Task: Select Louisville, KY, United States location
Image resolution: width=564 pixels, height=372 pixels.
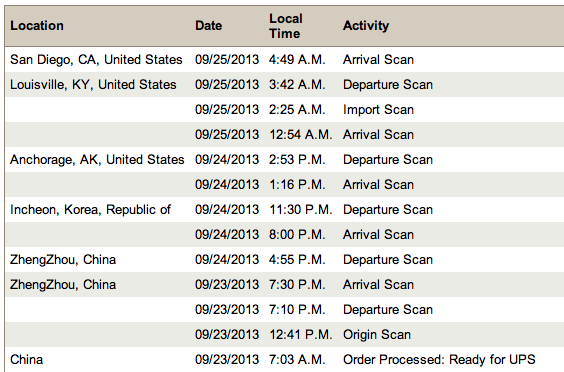Action: pos(93,85)
